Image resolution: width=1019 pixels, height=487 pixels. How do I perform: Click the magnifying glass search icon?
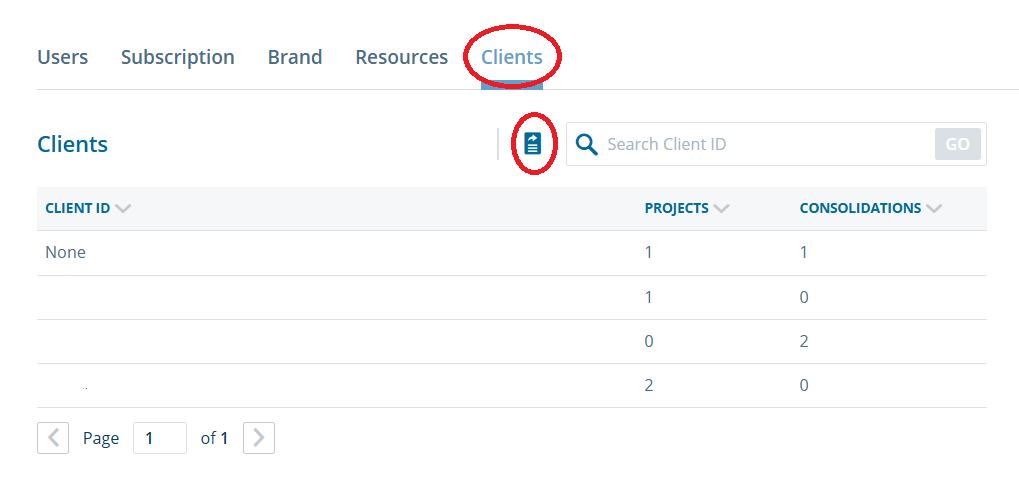(x=587, y=144)
